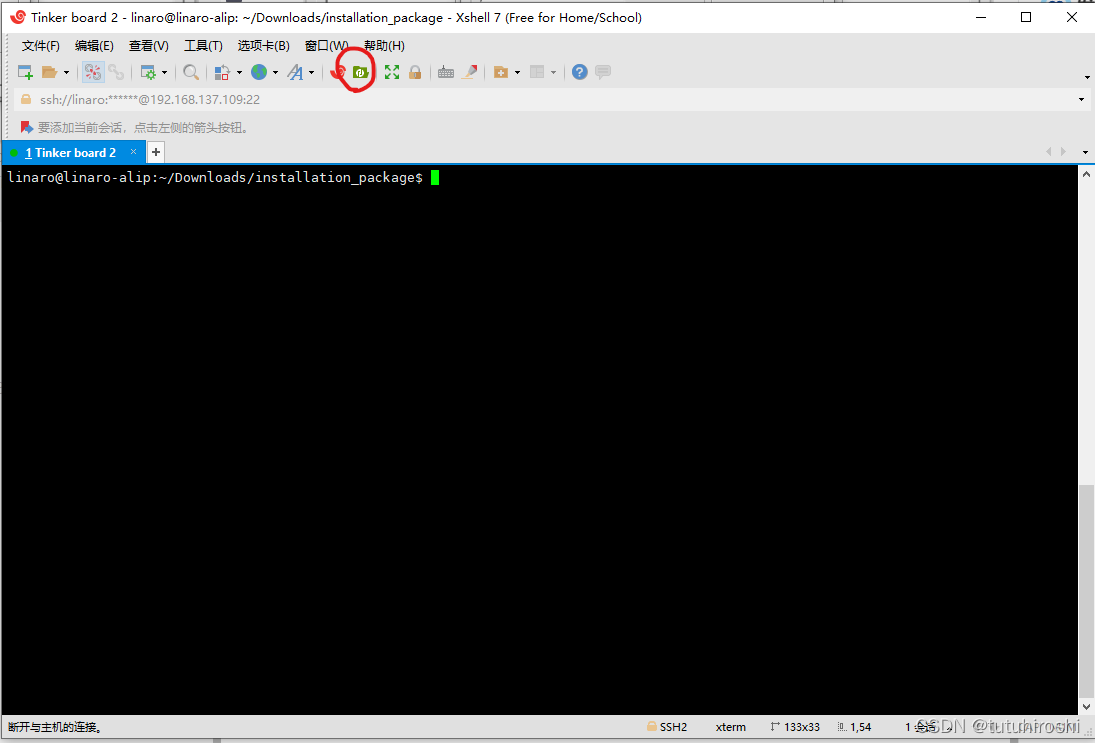Click the grayed Reconnect icon

click(x=117, y=72)
